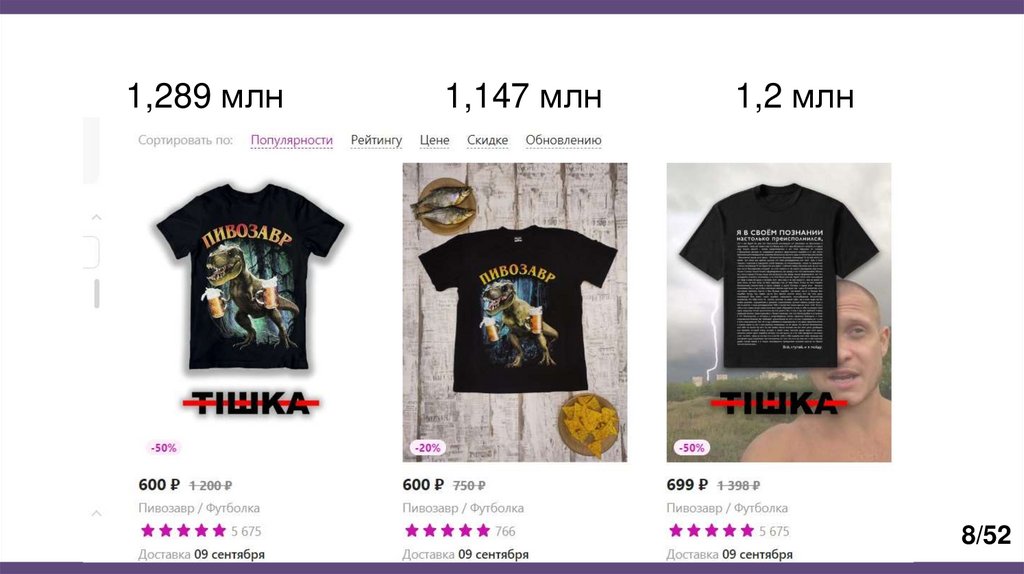Open star rating of third product
This screenshot has height=574, width=1024.
[711, 531]
